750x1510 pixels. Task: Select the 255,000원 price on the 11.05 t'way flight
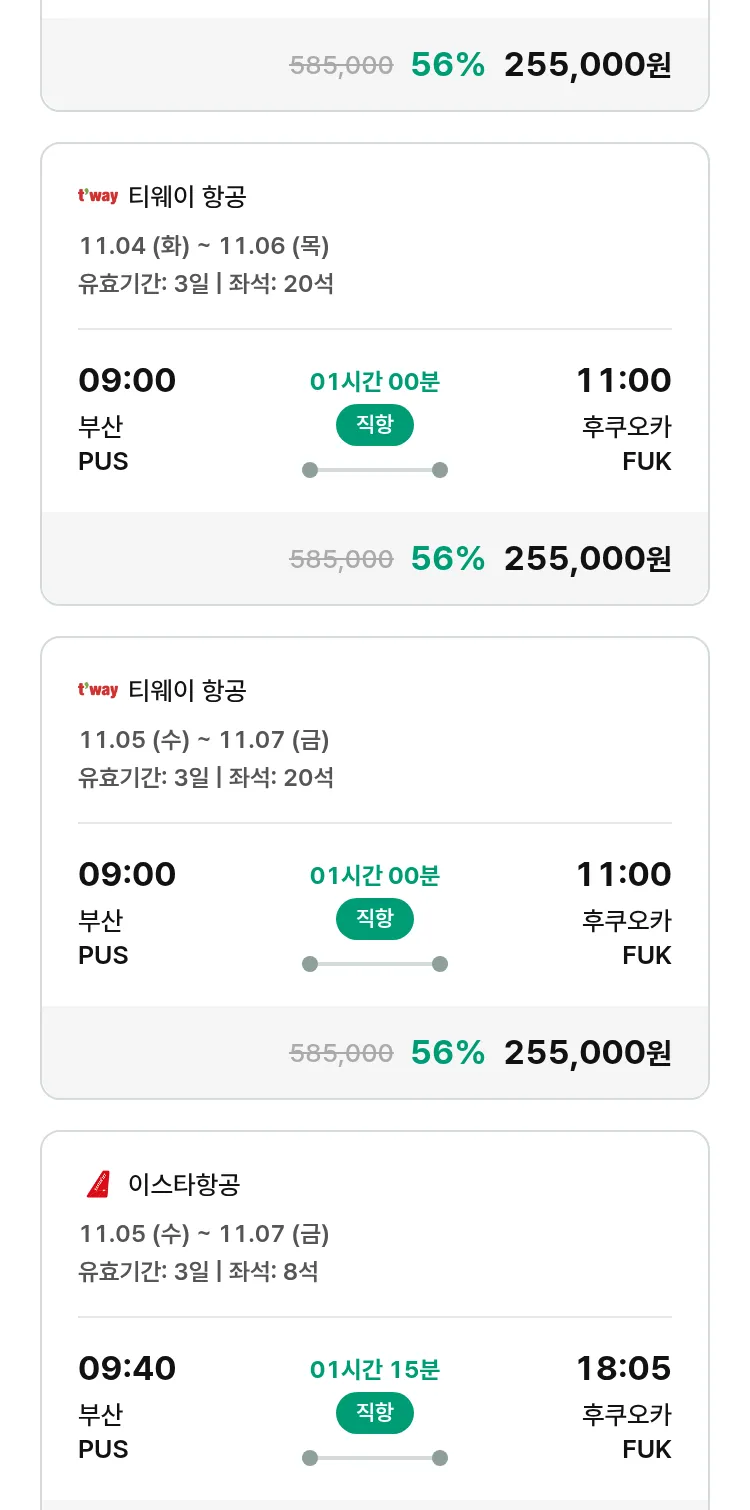pyautogui.click(x=587, y=1052)
